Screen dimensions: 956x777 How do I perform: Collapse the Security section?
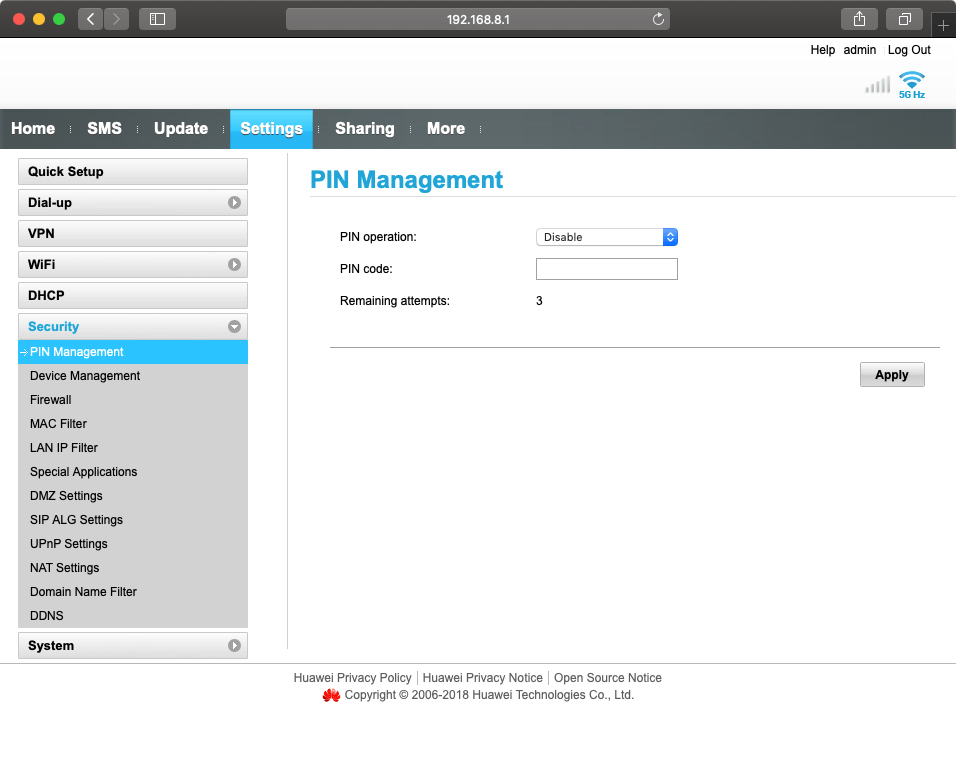[233, 326]
